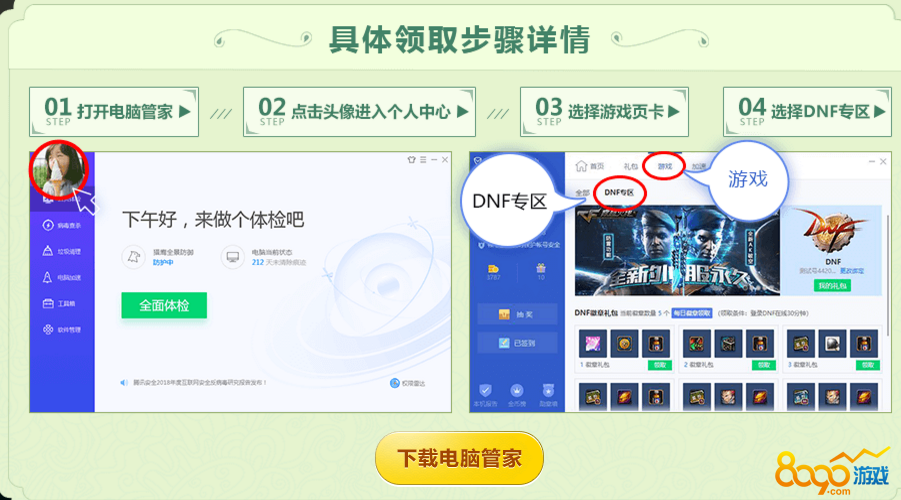Open the 礼包 tab

point(630,166)
